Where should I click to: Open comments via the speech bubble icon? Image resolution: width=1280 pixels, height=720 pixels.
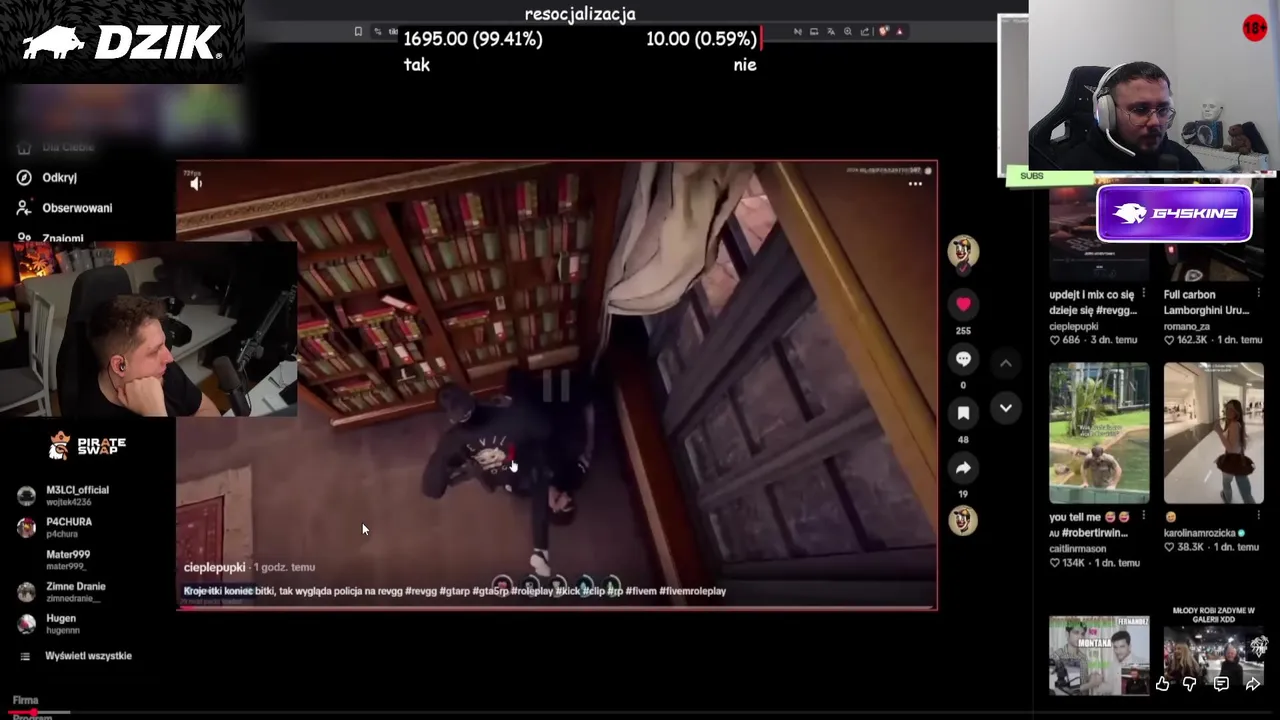[x=963, y=359]
